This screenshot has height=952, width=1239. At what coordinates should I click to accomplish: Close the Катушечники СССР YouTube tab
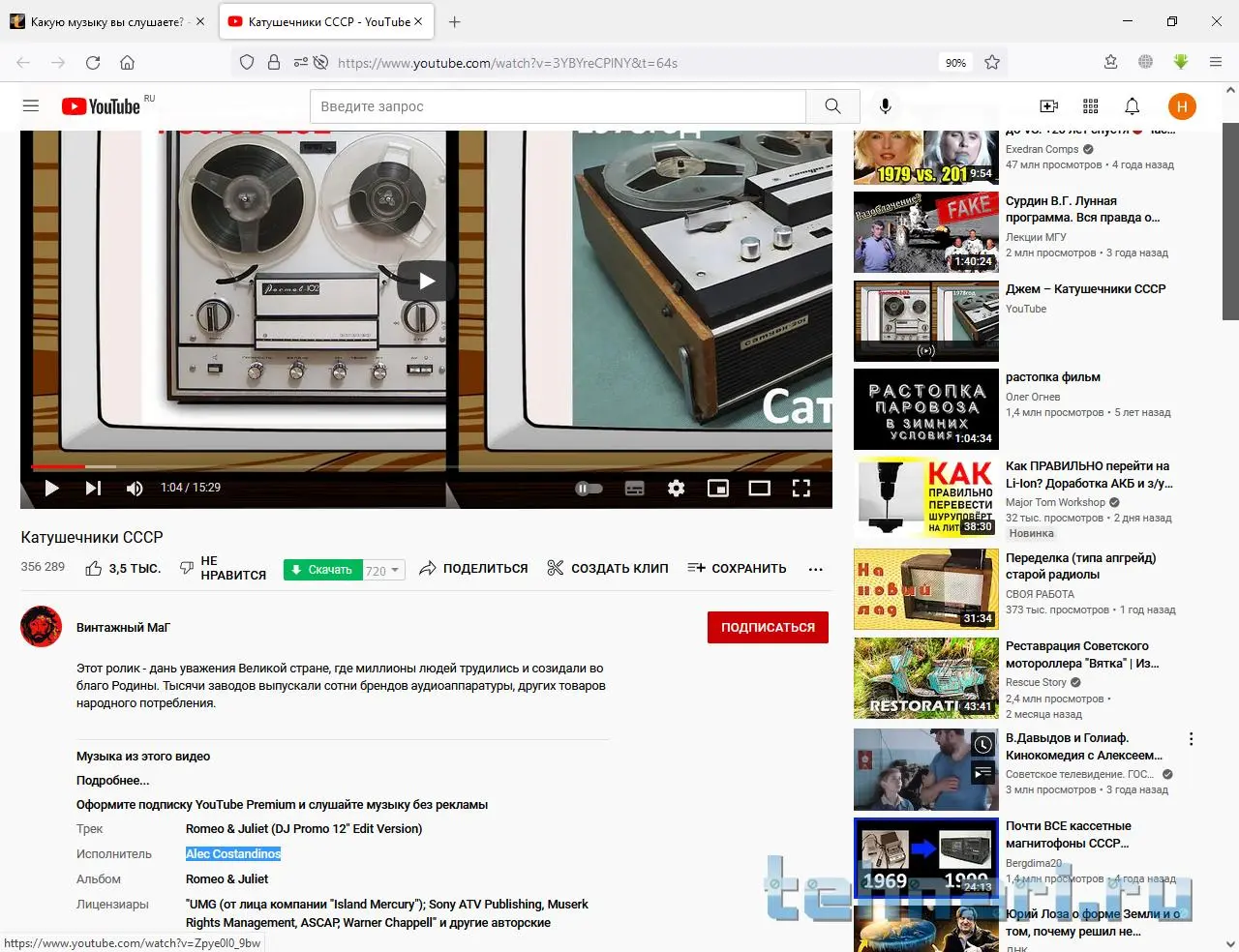pos(418,21)
